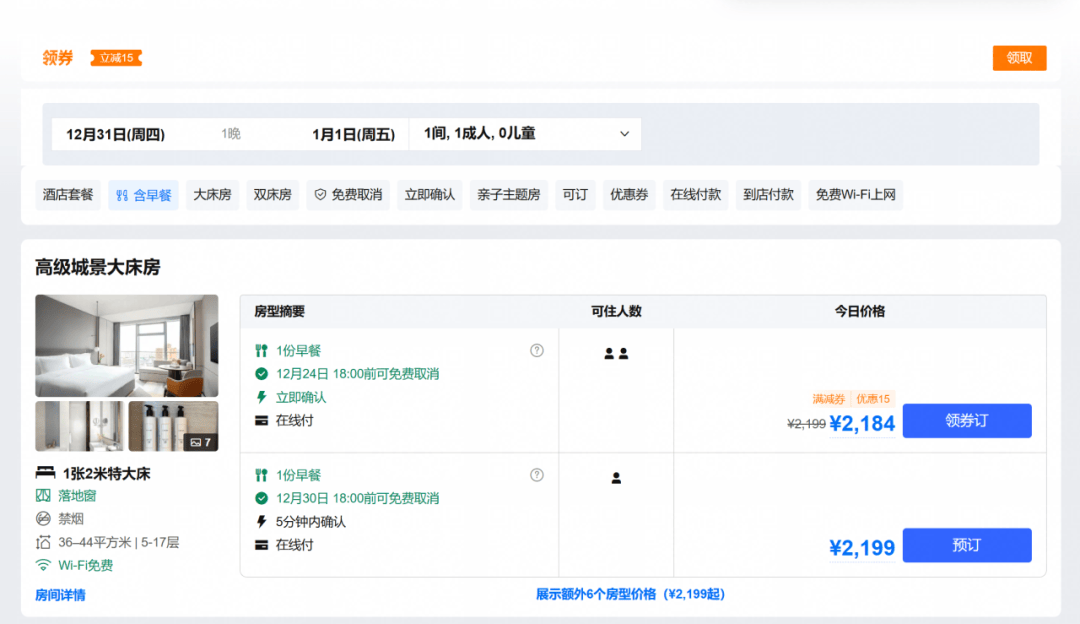Open the toiletries thumbnail showing 7 photos
1080x624 pixels.
(x=174, y=426)
